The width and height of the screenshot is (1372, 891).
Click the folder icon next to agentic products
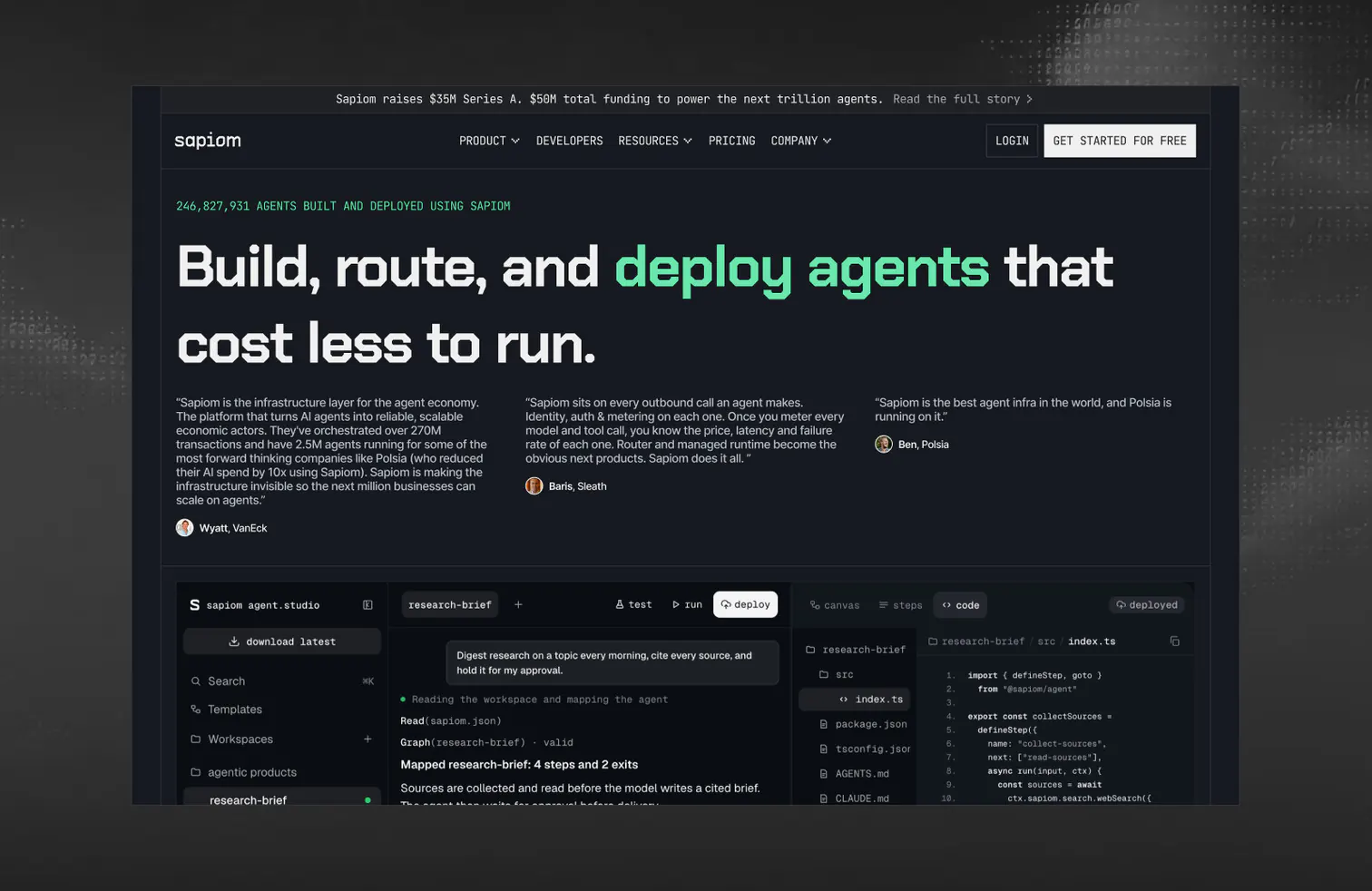[x=195, y=772]
